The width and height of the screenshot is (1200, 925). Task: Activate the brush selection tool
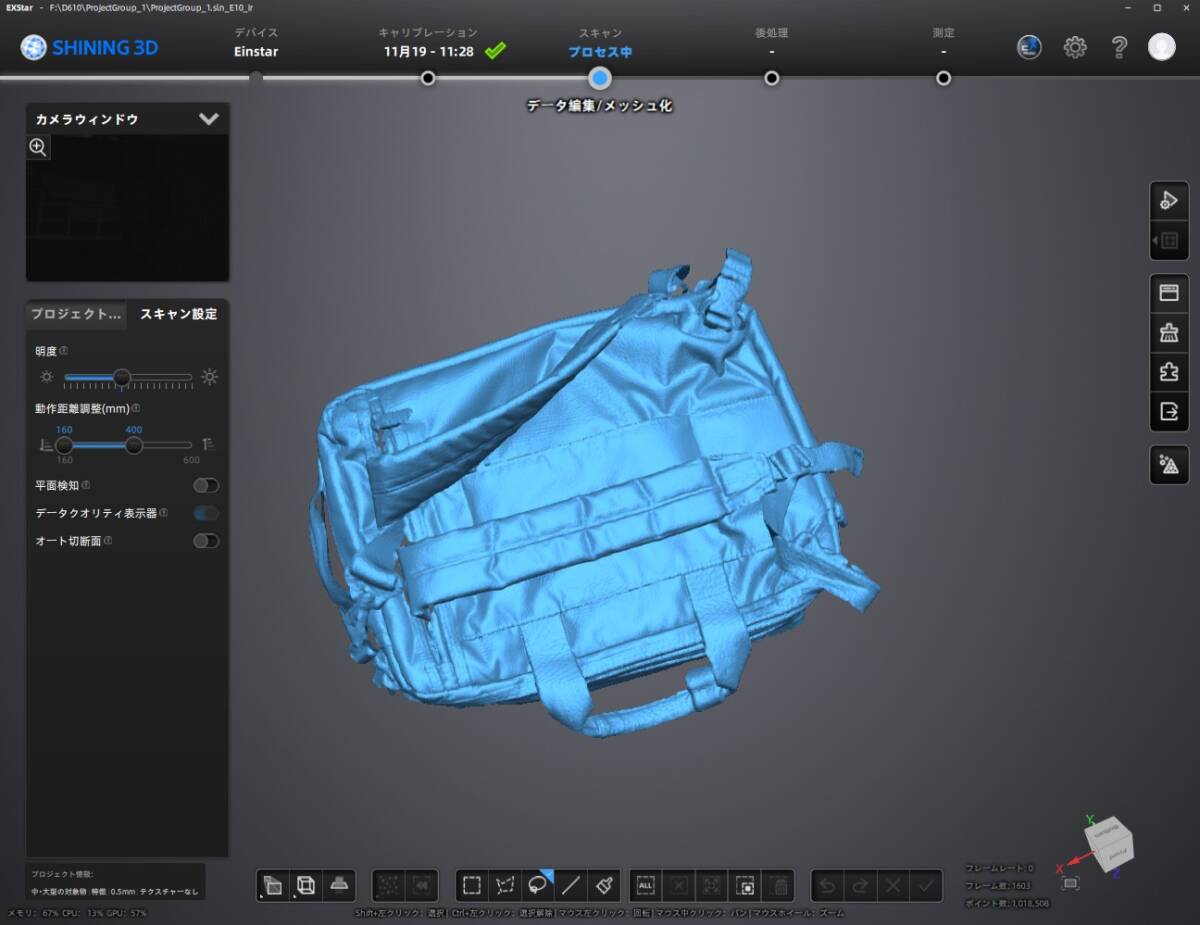tap(604, 885)
